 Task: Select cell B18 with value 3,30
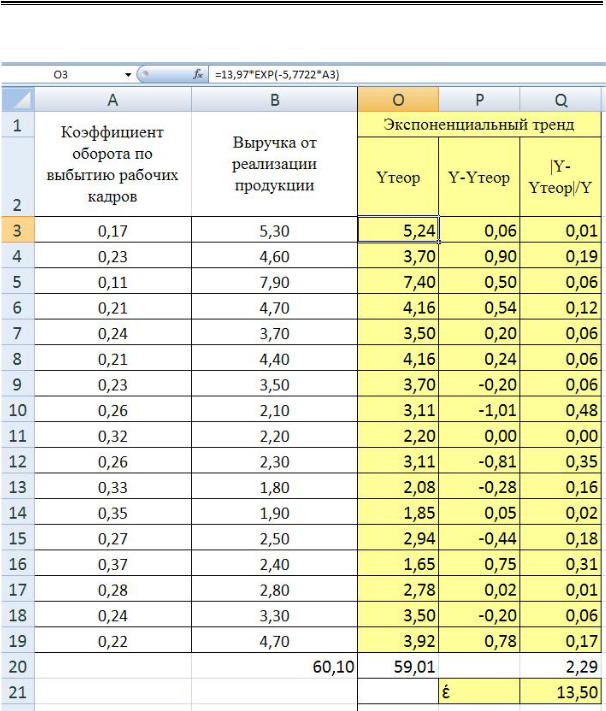point(274,615)
